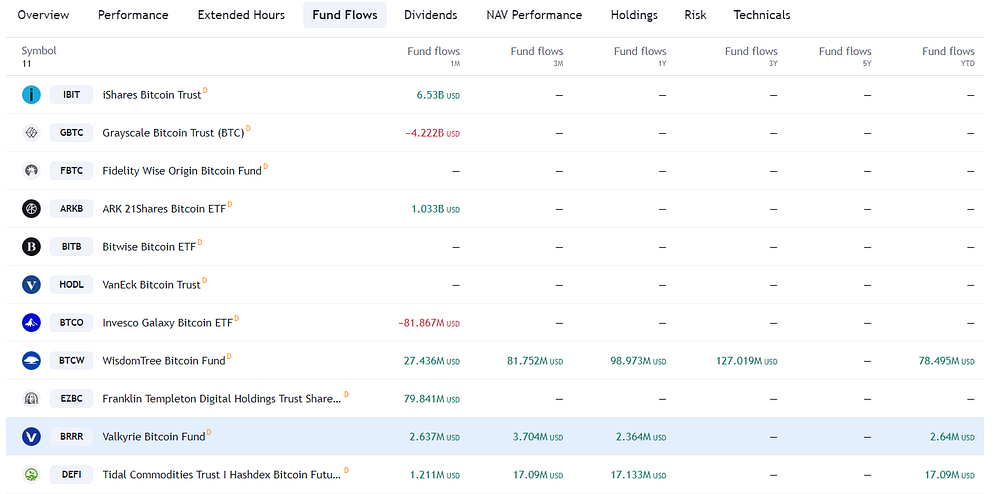Click the 6.53B USD value for IBIT
Image resolution: width=1000 pixels, height=494 pixels.
(x=438, y=95)
